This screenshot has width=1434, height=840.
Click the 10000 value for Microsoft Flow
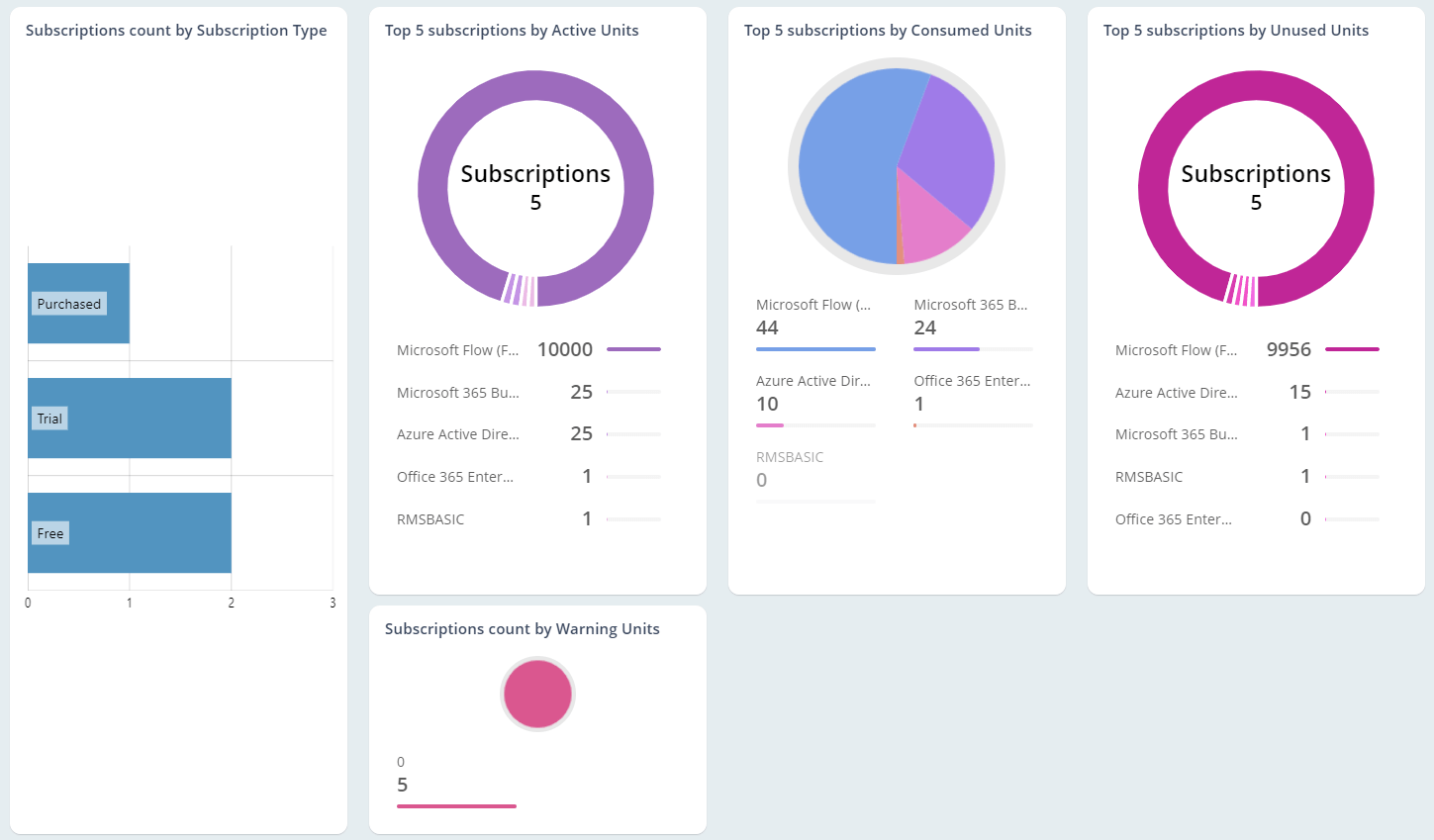(x=564, y=348)
